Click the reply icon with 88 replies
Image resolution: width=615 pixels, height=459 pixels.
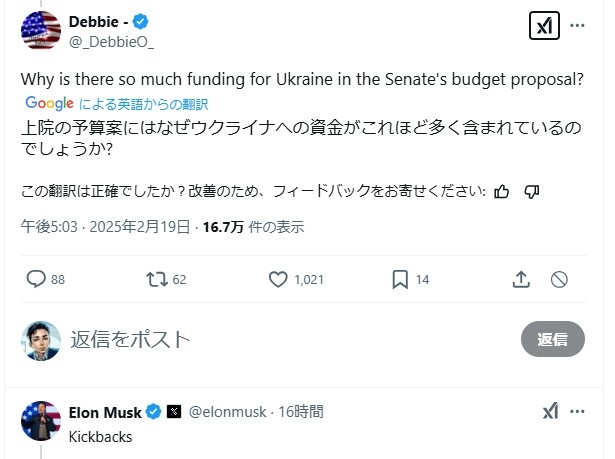point(36,279)
